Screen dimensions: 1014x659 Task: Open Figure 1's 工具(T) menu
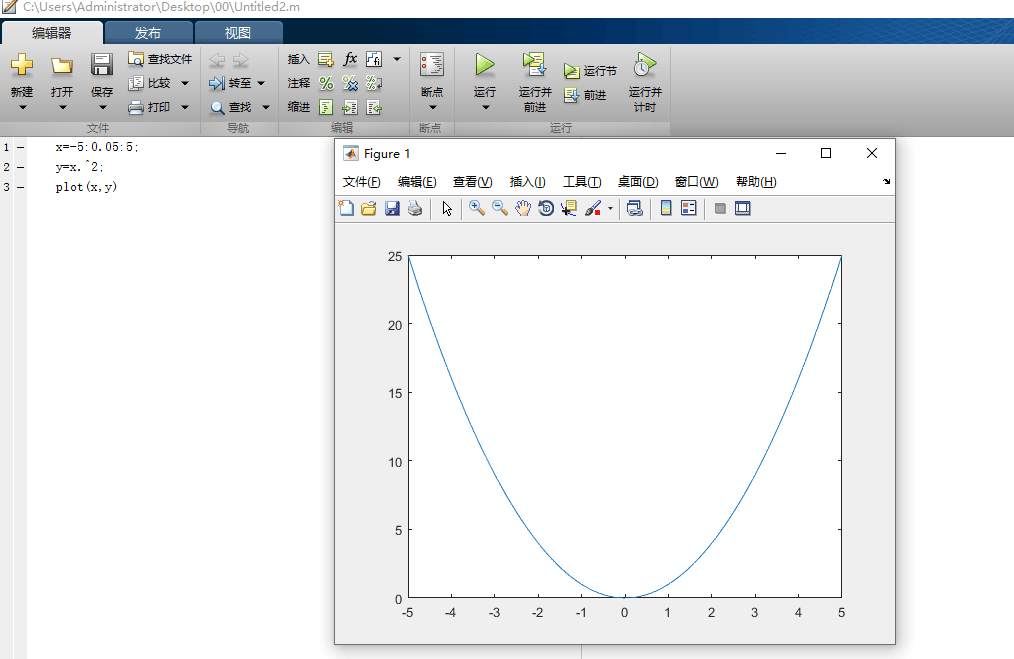pos(582,182)
